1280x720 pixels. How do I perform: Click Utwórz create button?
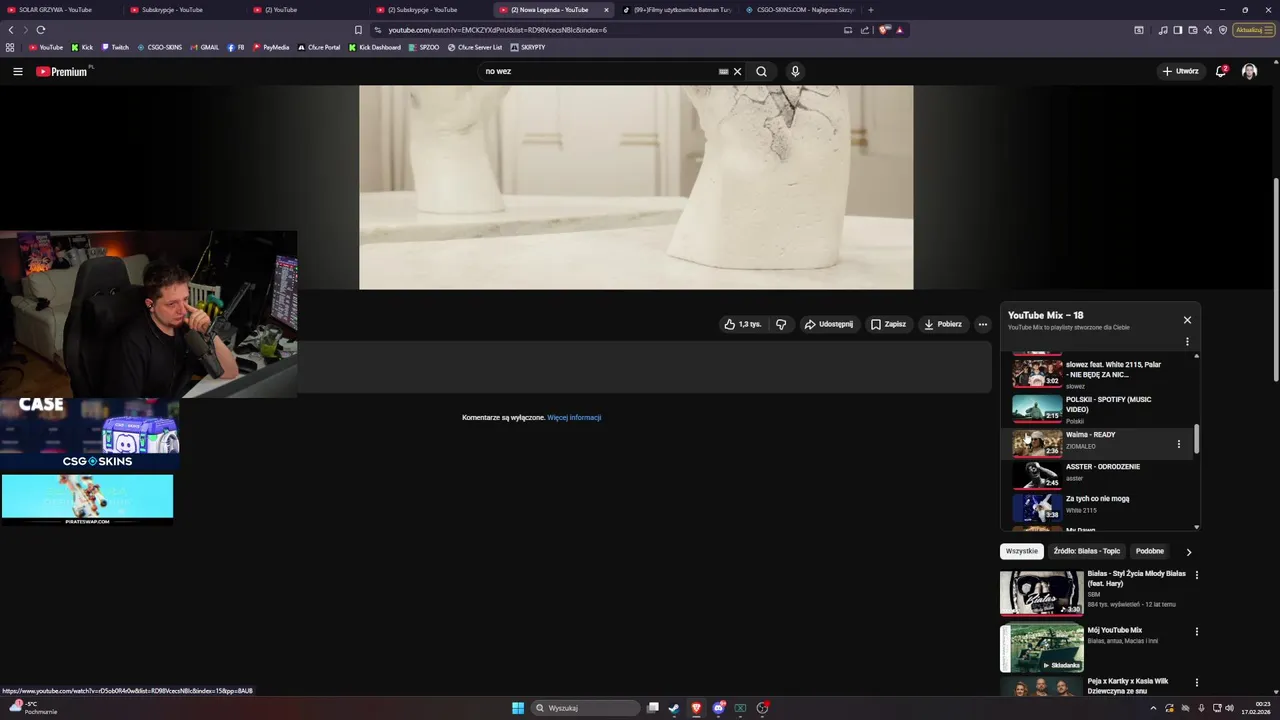[1180, 72]
